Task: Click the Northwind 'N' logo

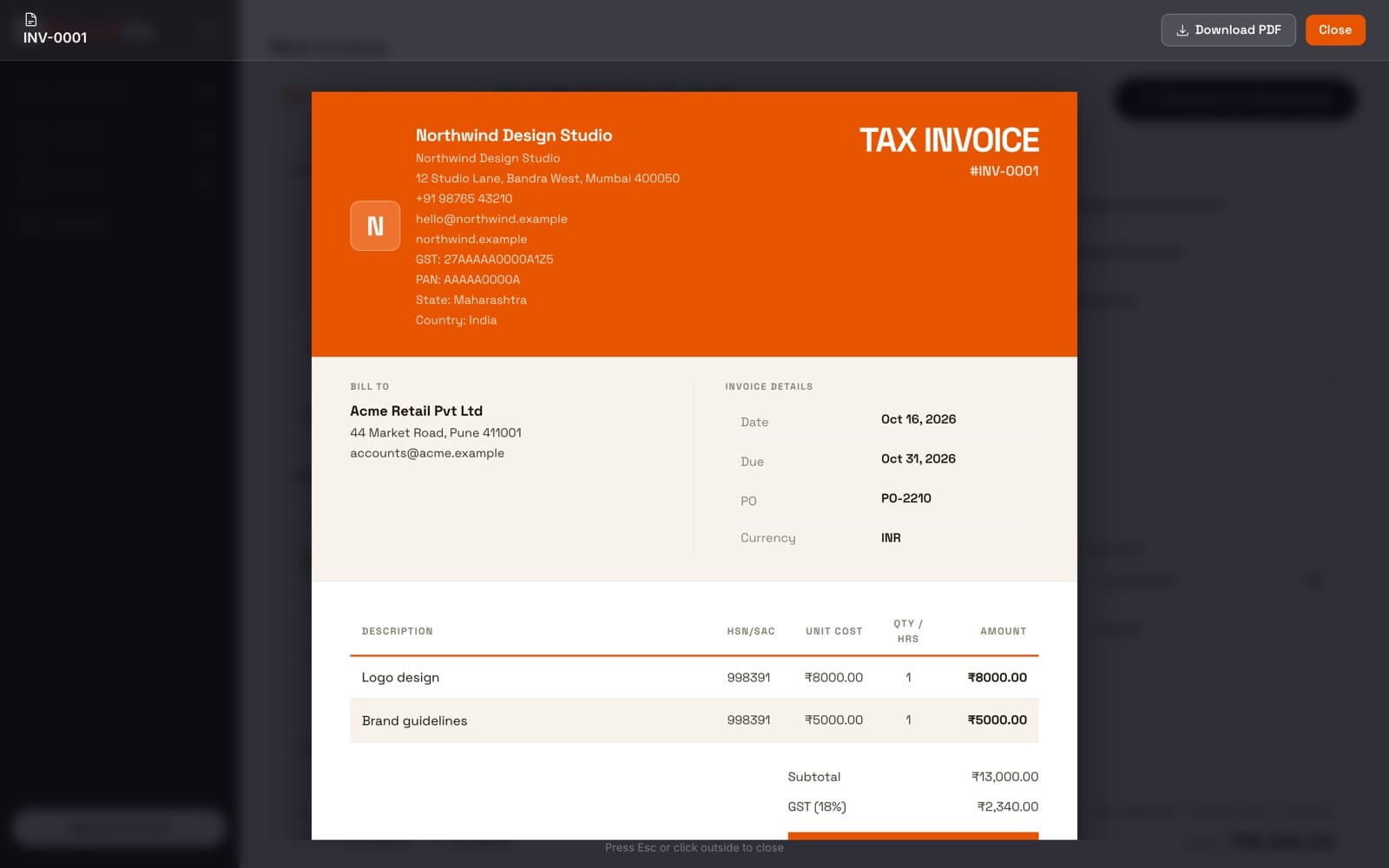Action: pyautogui.click(x=375, y=226)
